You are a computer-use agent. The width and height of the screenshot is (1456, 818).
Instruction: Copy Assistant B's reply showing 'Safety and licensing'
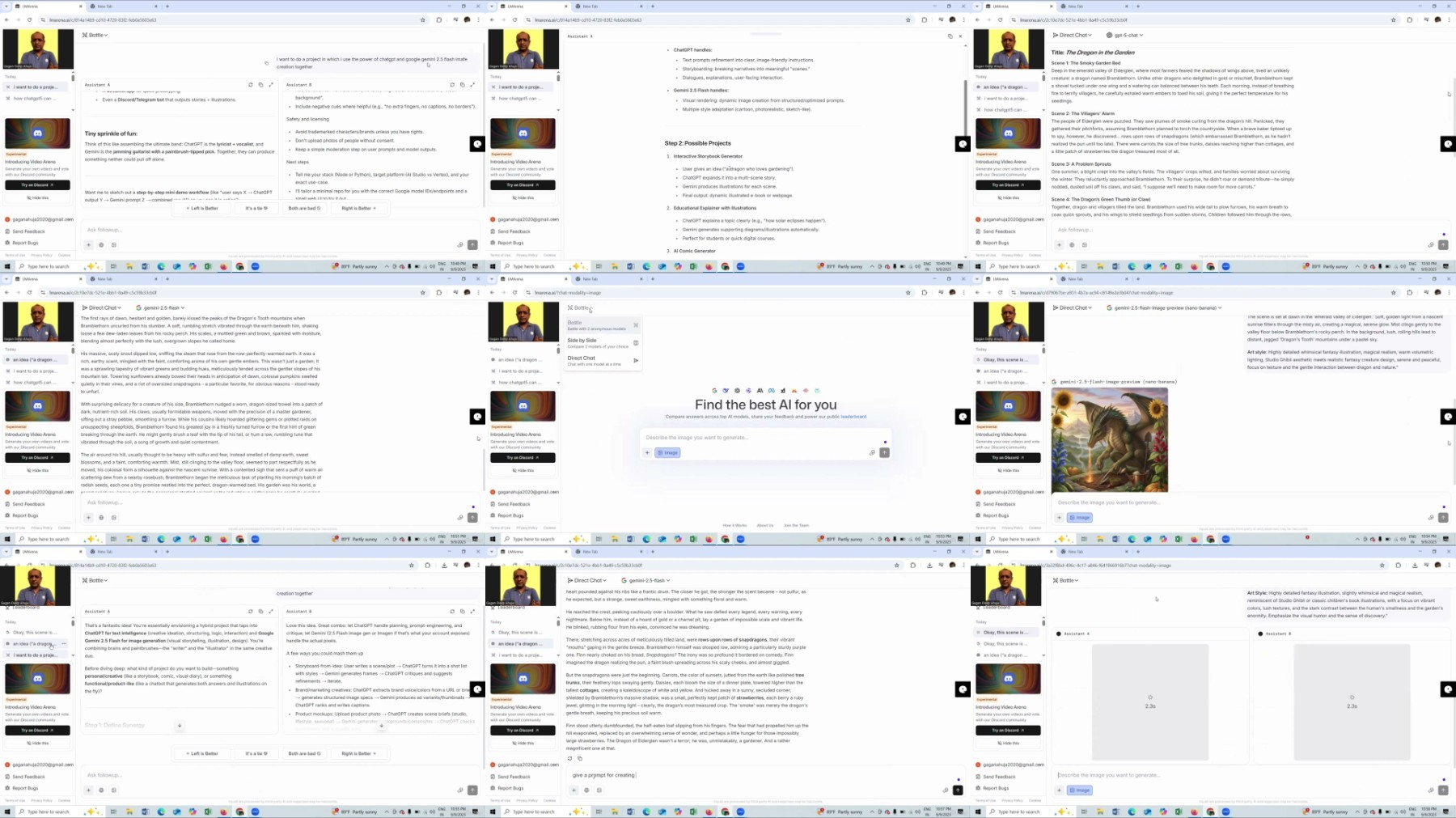point(462,85)
